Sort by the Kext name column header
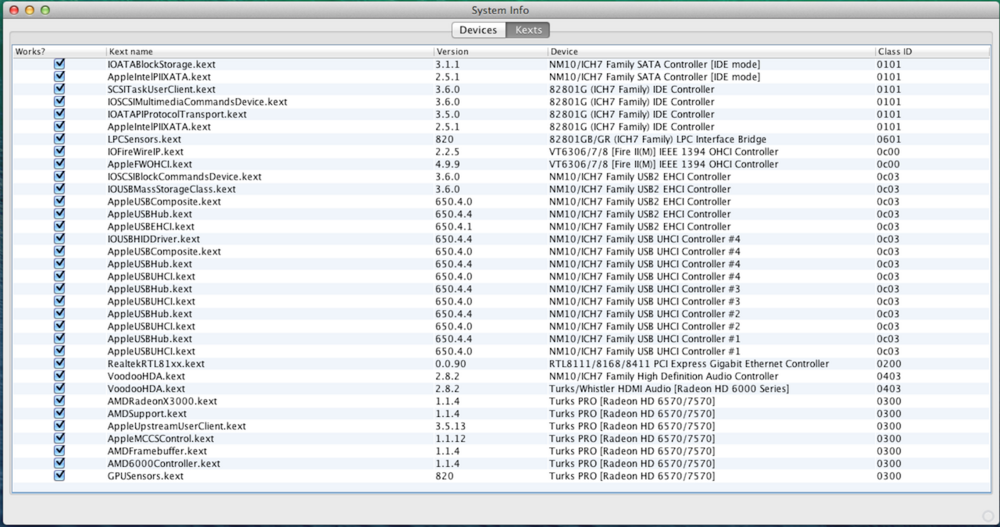Image resolution: width=1000 pixels, height=527 pixels. pos(268,51)
